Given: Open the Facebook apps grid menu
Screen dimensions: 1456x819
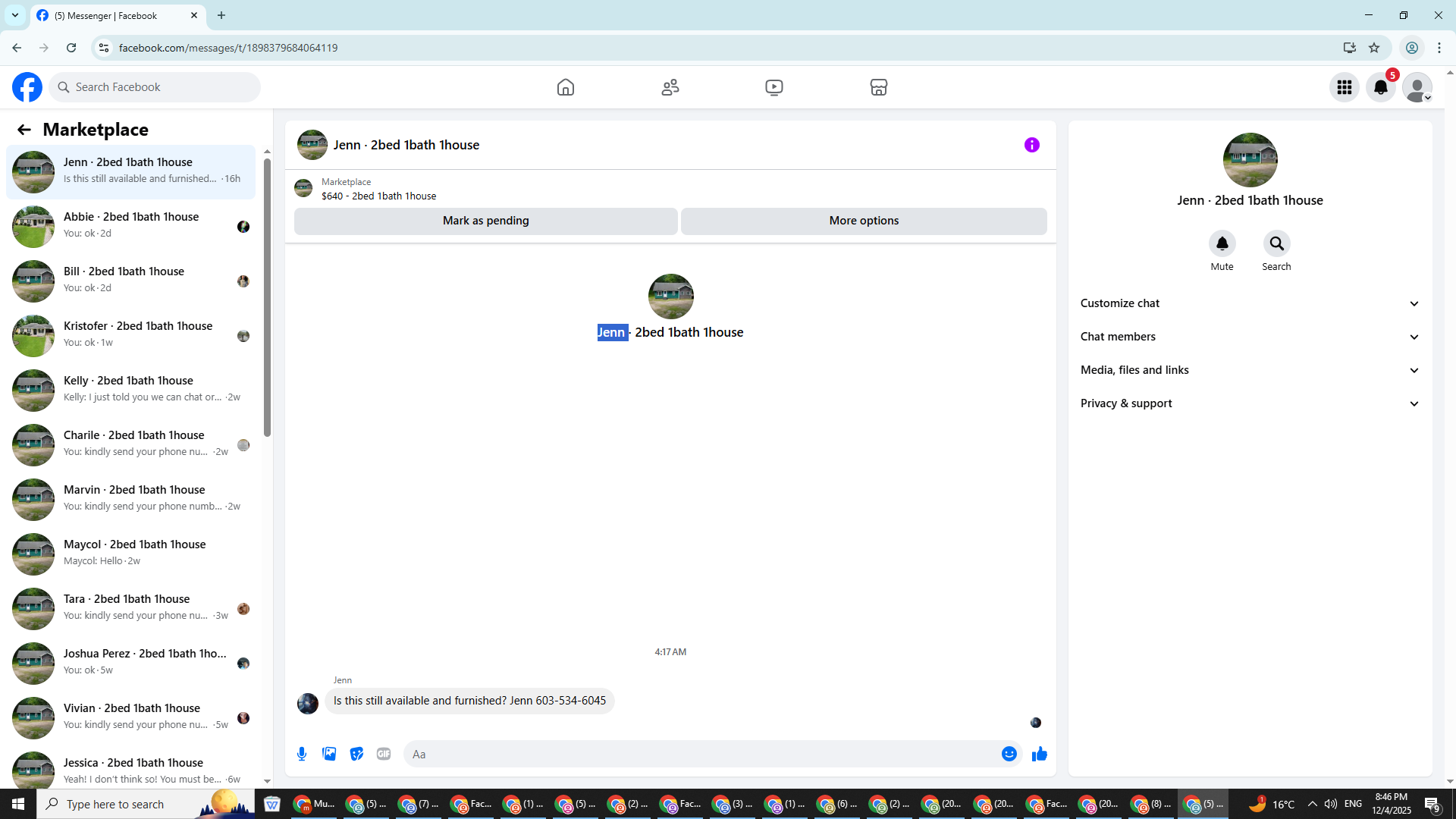Looking at the screenshot, I should [1345, 87].
